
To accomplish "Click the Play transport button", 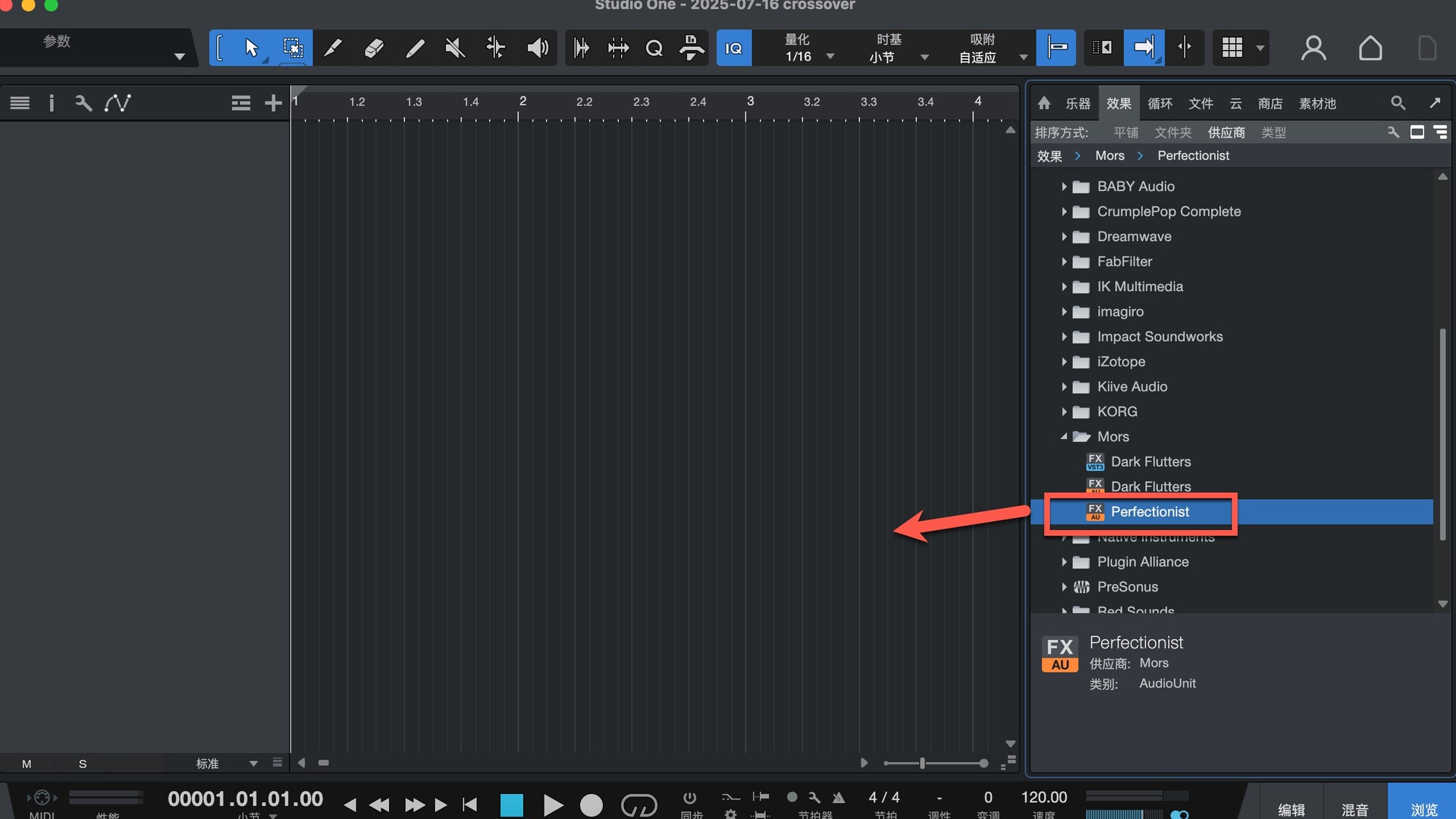I will coord(553,805).
